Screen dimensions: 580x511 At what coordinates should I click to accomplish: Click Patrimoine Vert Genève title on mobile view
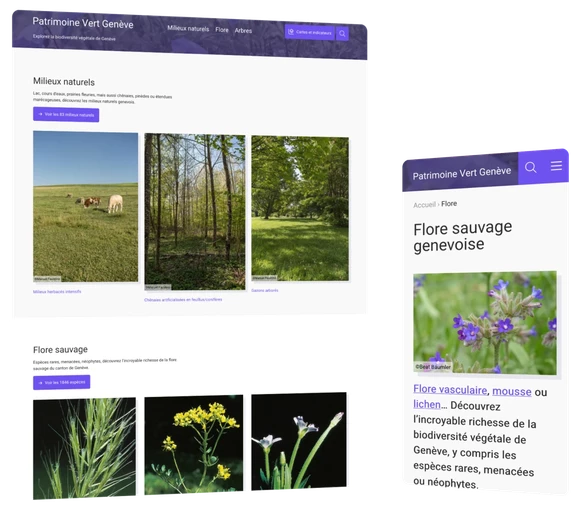click(462, 173)
